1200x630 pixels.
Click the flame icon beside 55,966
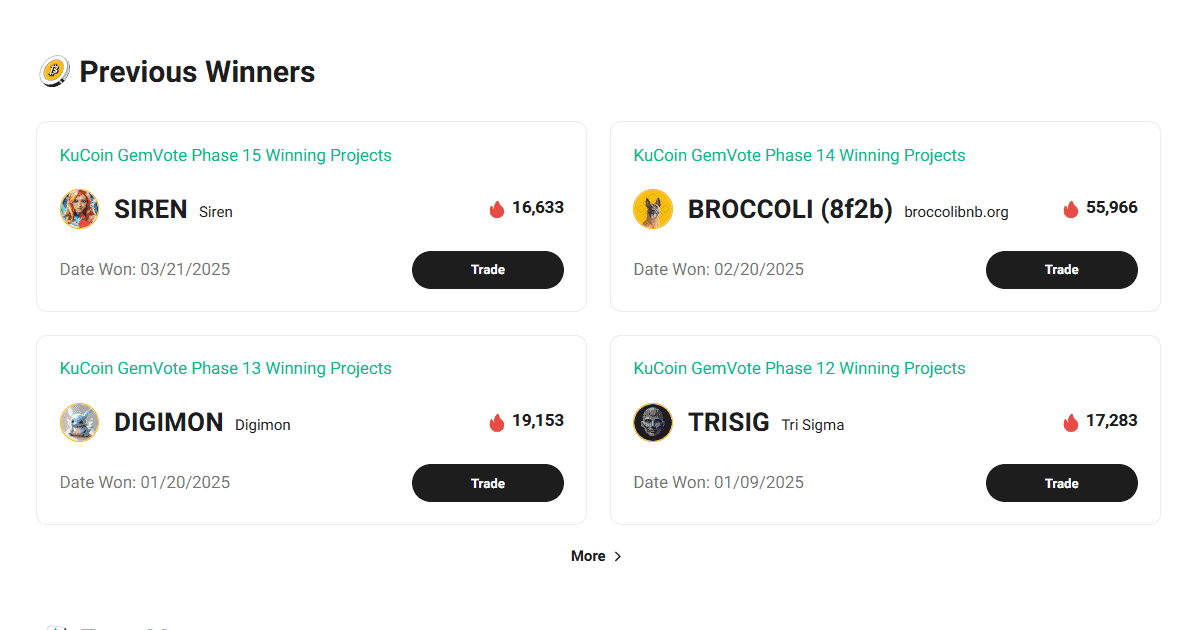(x=1071, y=209)
